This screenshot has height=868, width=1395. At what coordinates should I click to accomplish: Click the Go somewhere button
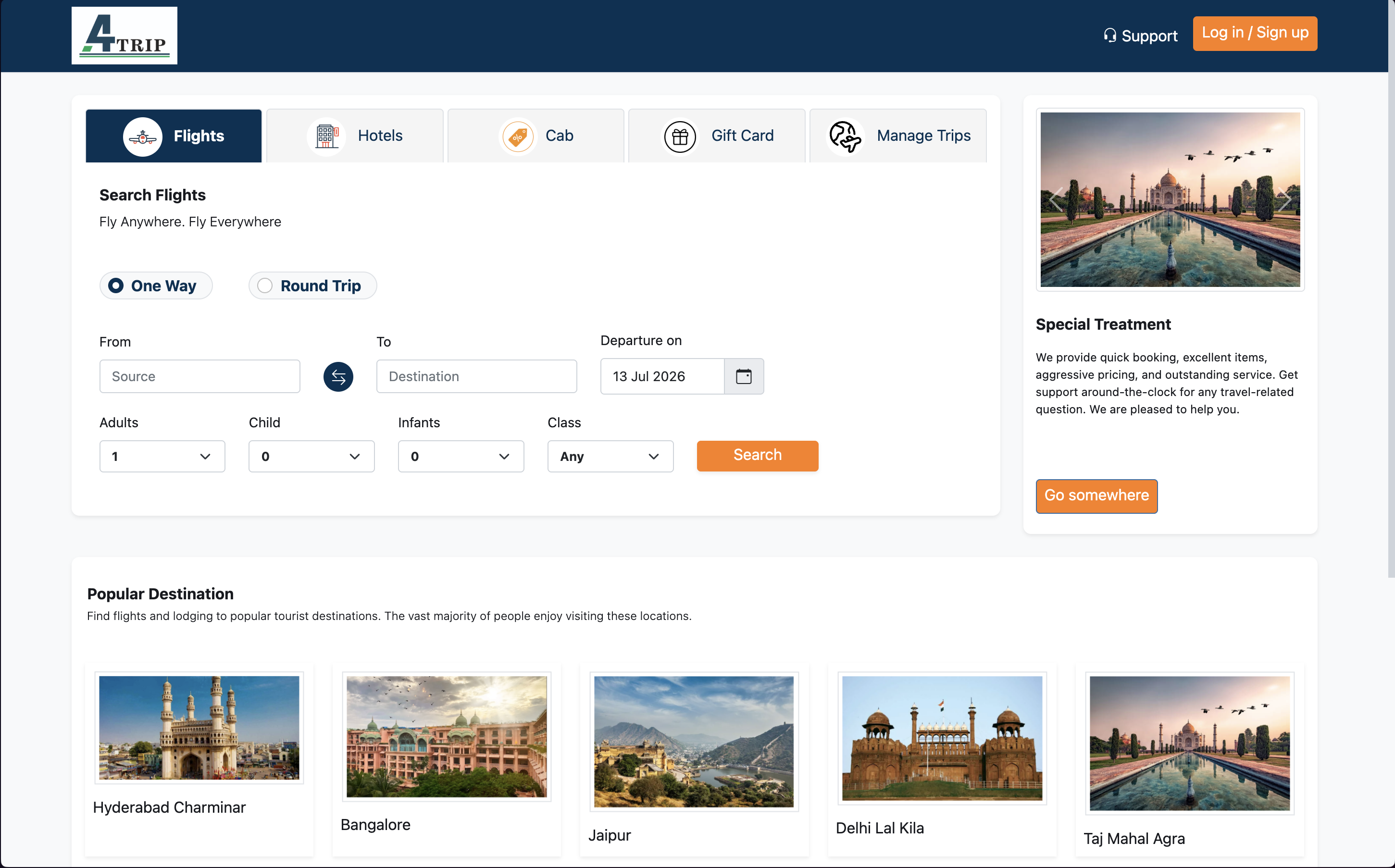coord(1096,496)
